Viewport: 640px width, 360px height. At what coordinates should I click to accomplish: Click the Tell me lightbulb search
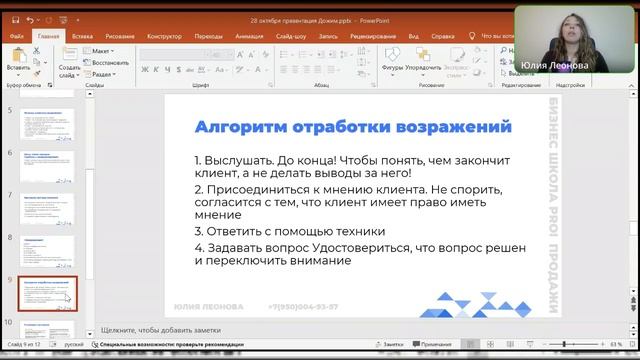pyautogui.click(x=472, y=36)
